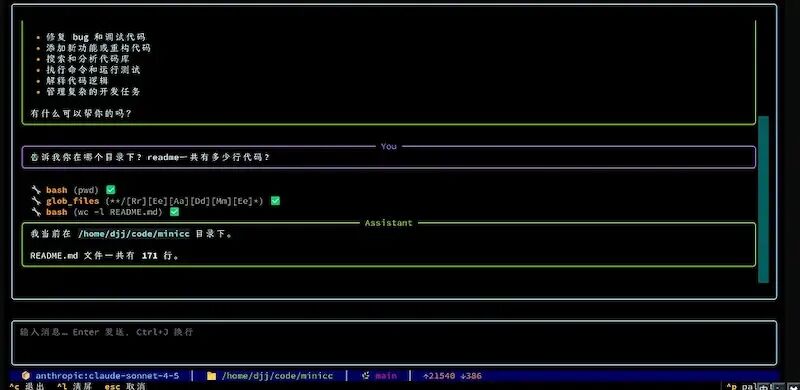Click the 搜索和分析代码库 bullet
The image size is (800, 390).
coord(87,59)
